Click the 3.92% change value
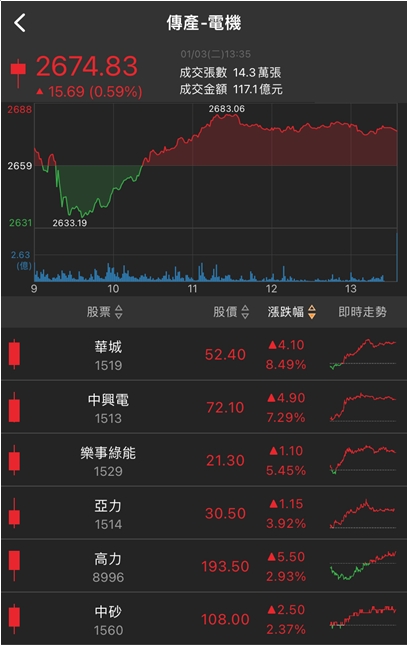407x645 pixels. pos(286,523)
